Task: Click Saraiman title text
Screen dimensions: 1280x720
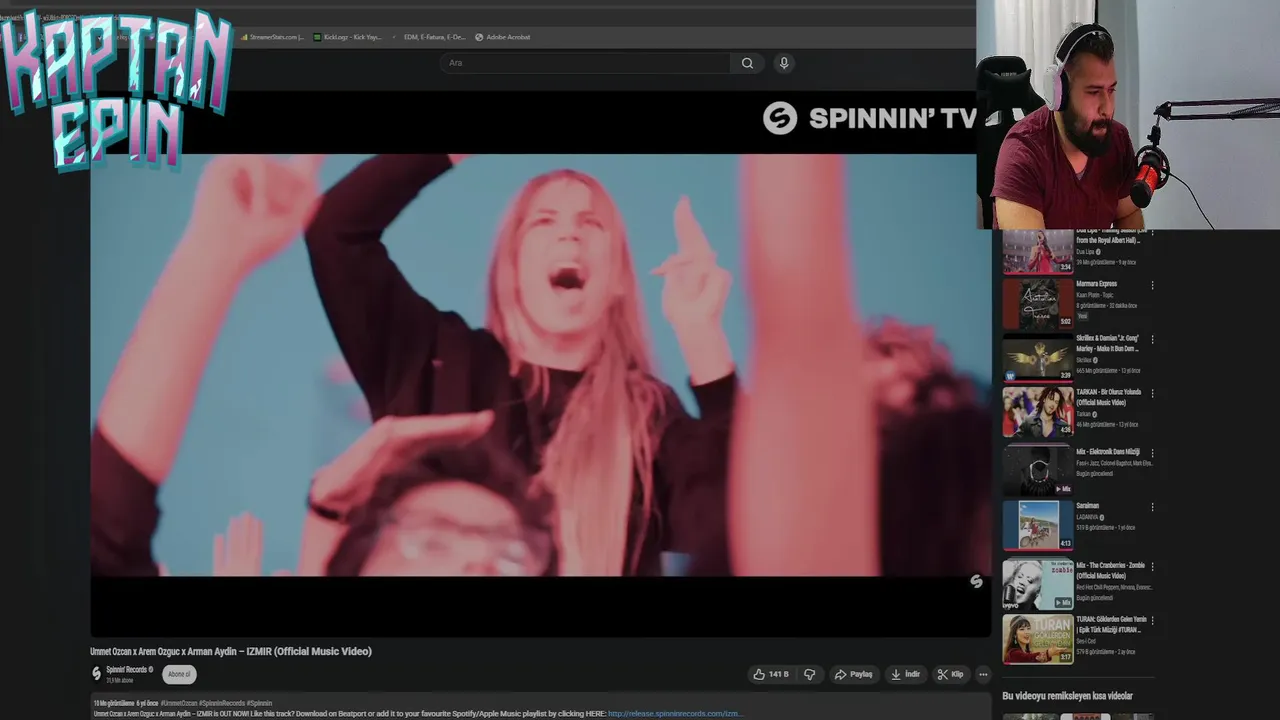Action: [1087, 506]
